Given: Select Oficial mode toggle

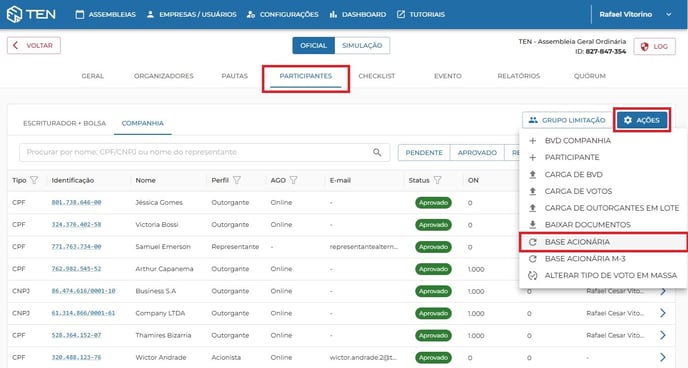Looking at the screenshot, I should pyautogui.click(x=313, y=46).
